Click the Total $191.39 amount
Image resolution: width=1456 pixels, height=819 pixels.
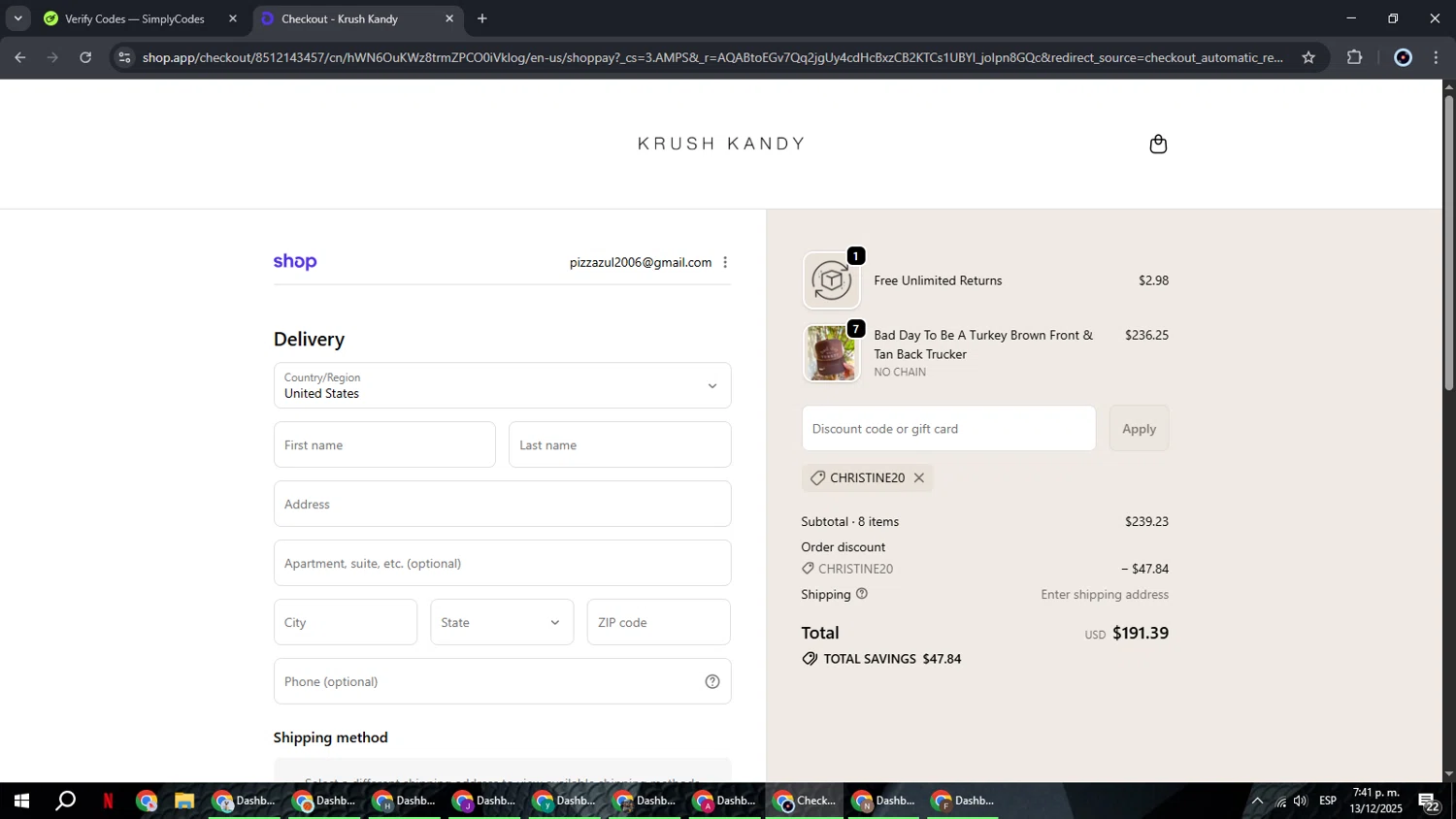pos(1141,633)
